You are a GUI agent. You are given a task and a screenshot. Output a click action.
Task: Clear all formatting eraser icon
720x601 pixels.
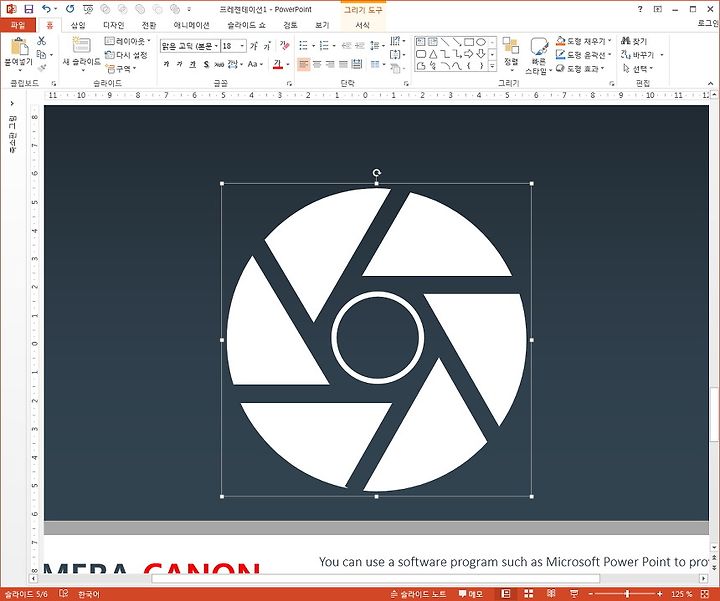point(285,45)
